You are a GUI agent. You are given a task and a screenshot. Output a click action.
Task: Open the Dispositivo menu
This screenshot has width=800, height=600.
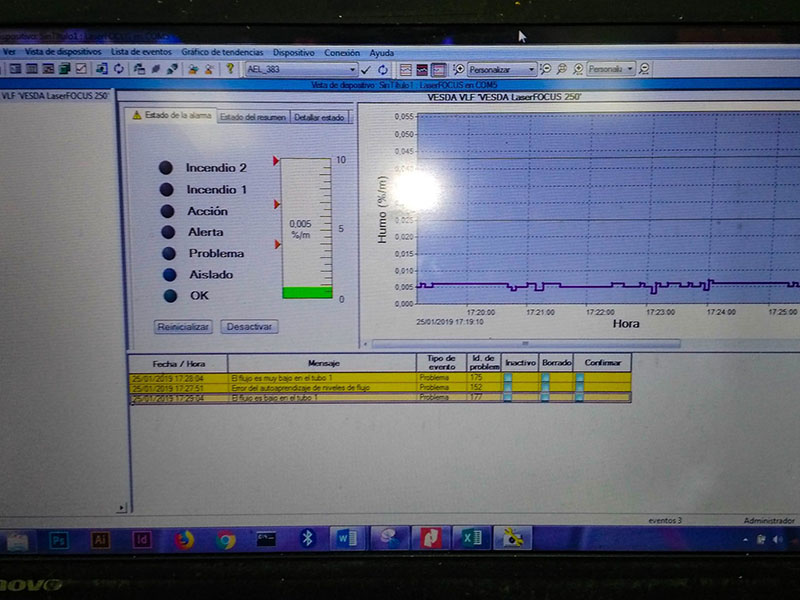pos(293,53)
